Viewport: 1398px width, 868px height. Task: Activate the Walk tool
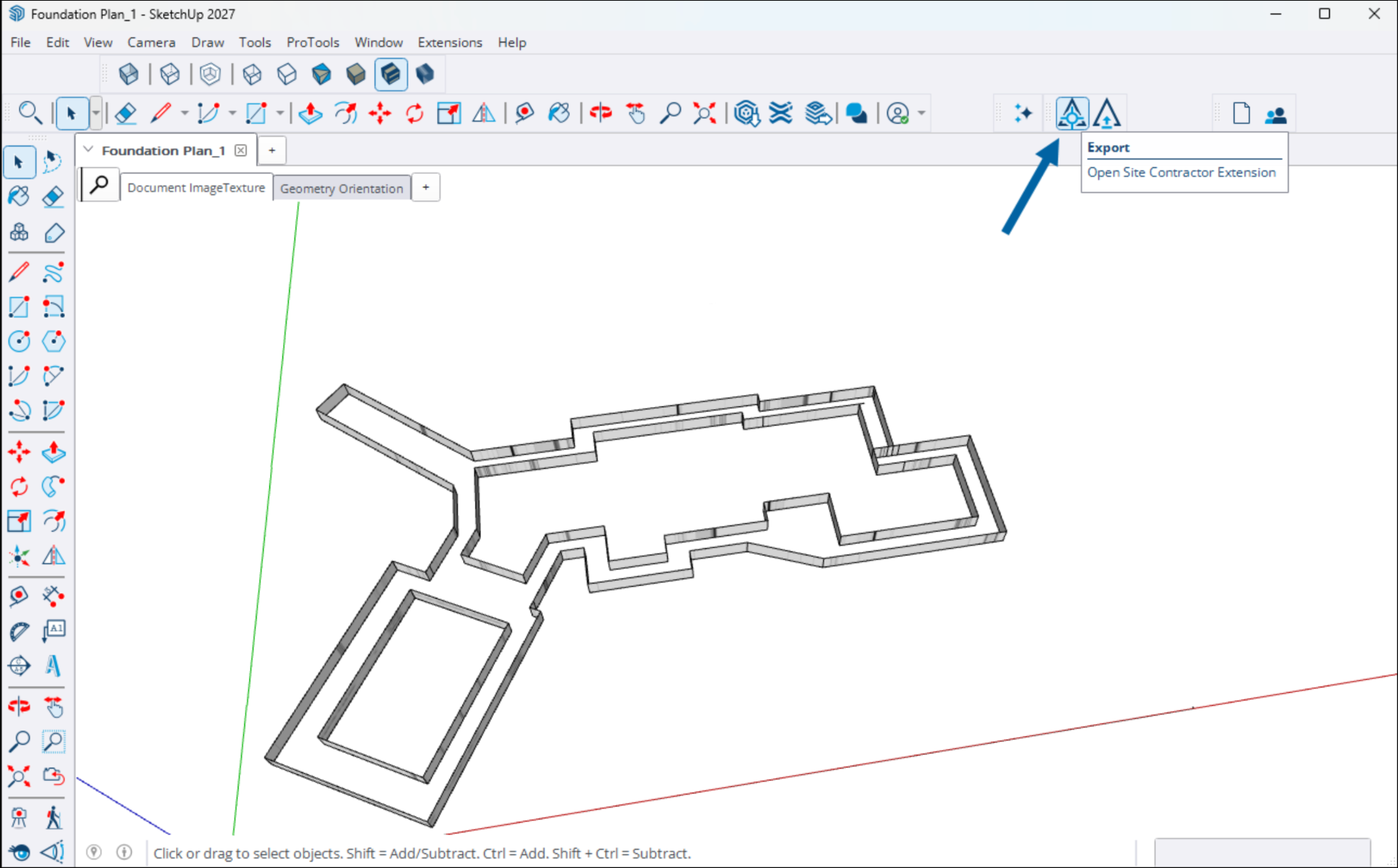pos(53,817)
